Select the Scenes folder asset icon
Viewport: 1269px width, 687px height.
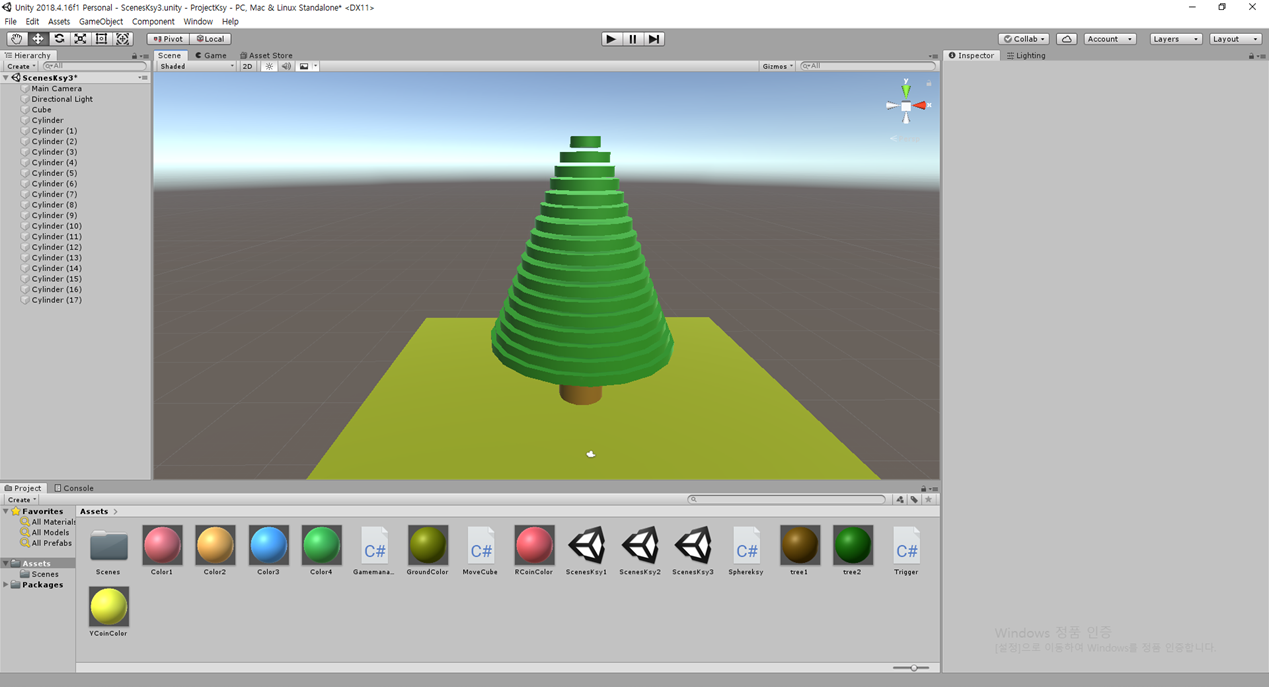click(108, 546)
